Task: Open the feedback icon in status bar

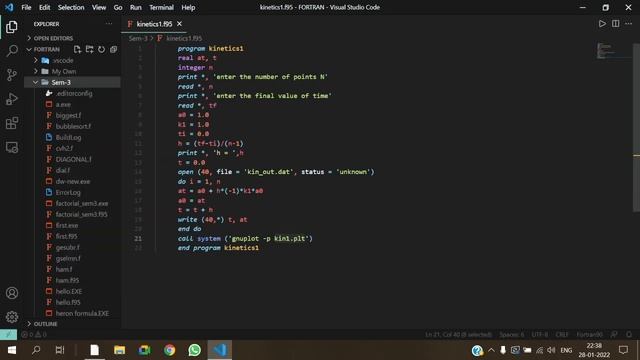Action: [x=614, y=335]
